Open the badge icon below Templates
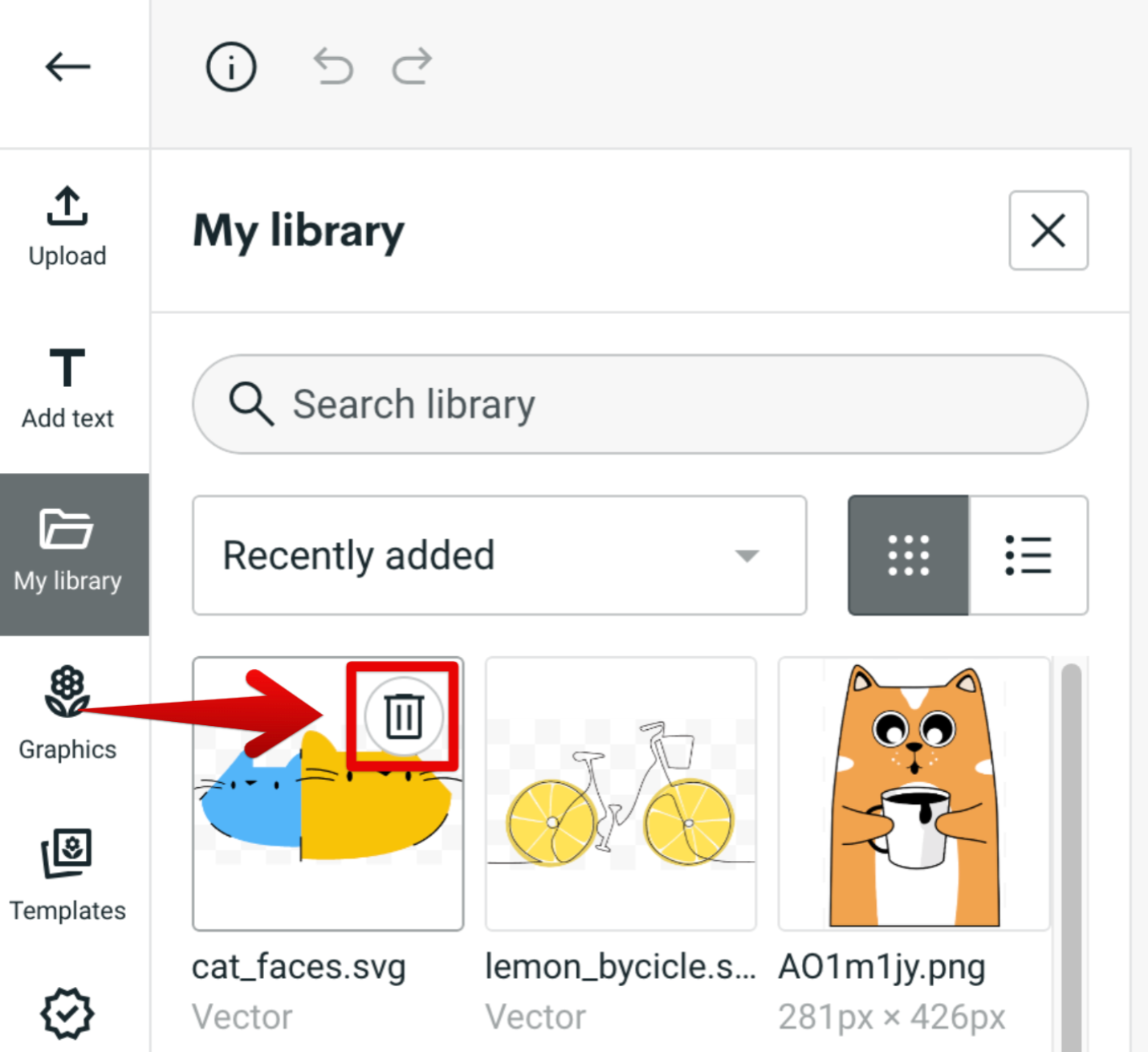1148x1052 pixels. click(x=67, y=1014)
